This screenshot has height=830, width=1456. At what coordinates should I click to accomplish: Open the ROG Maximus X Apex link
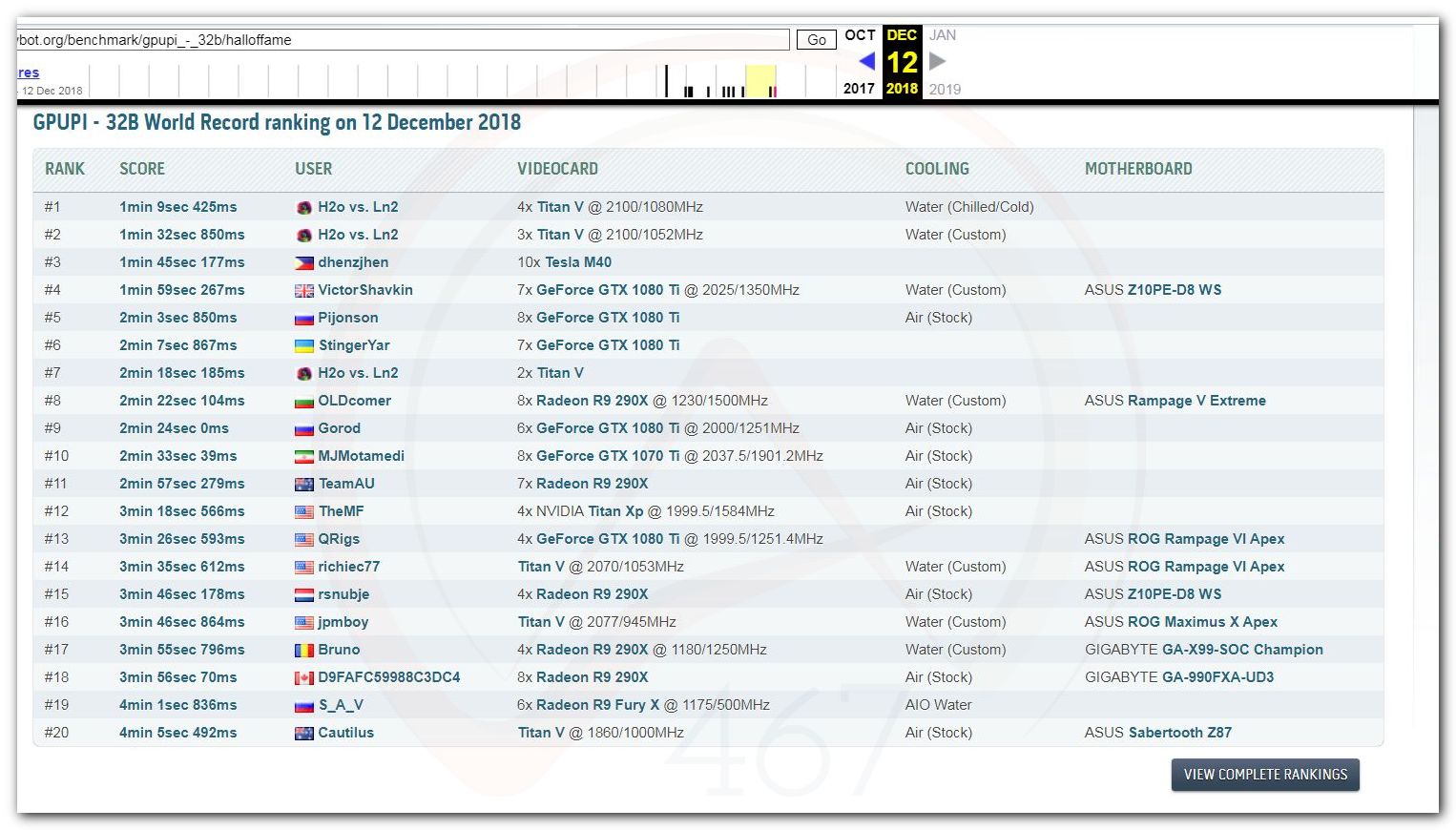(x=1202, y=622)
